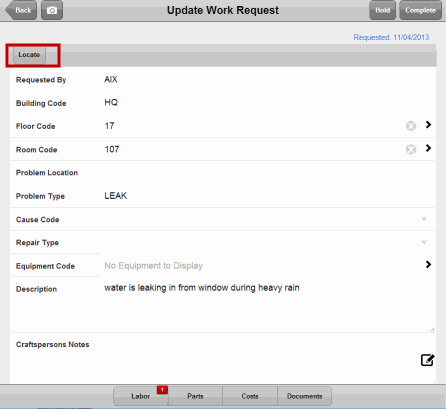
Task: Switch to the Parts tab
Action: (x=195, y=396)
